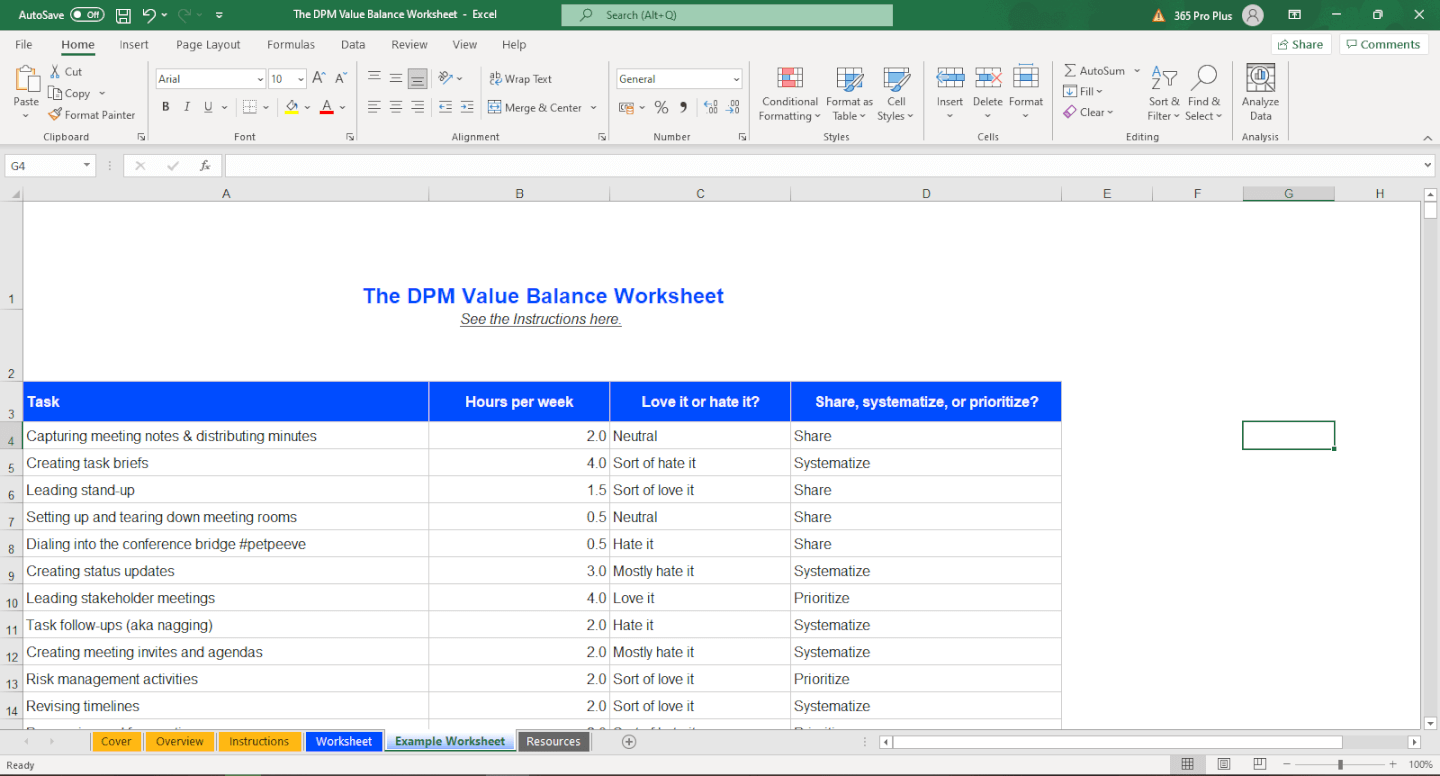Open the Worksheet sheet tab
This screenshot has height=776, width=1440.
[344, 742]
